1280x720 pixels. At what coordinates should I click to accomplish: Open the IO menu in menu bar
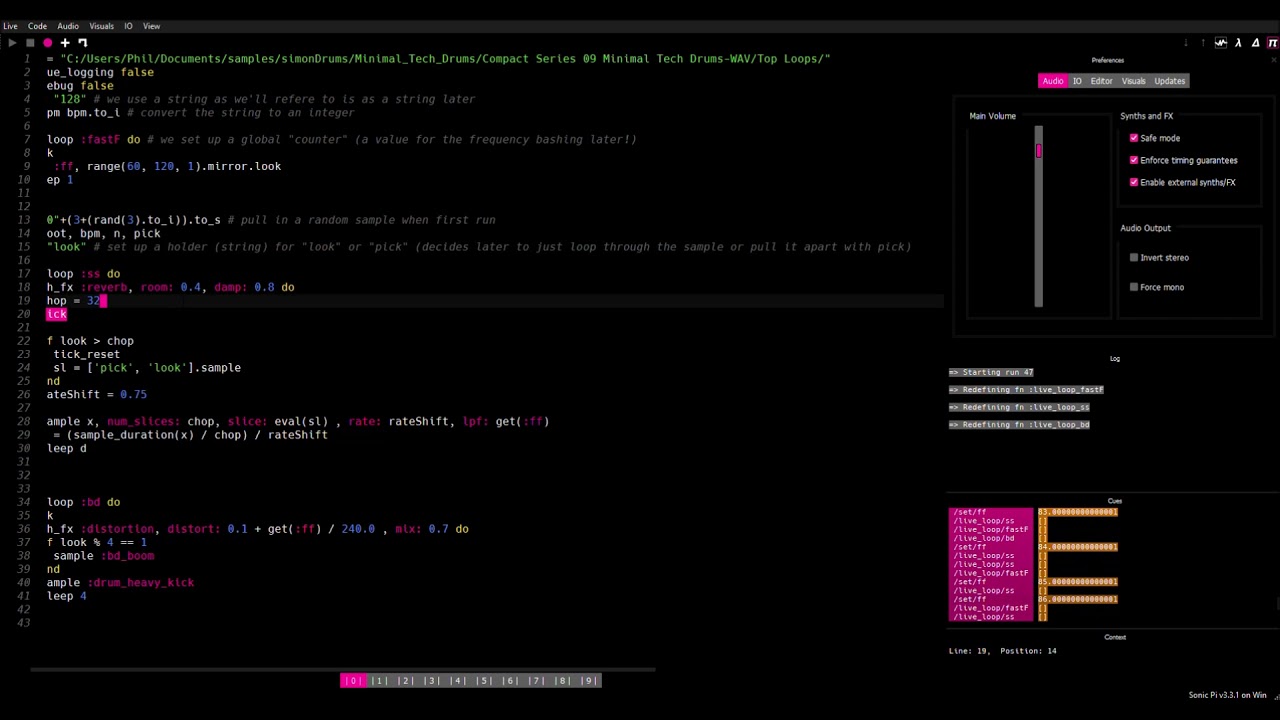(x=128, y=26)
